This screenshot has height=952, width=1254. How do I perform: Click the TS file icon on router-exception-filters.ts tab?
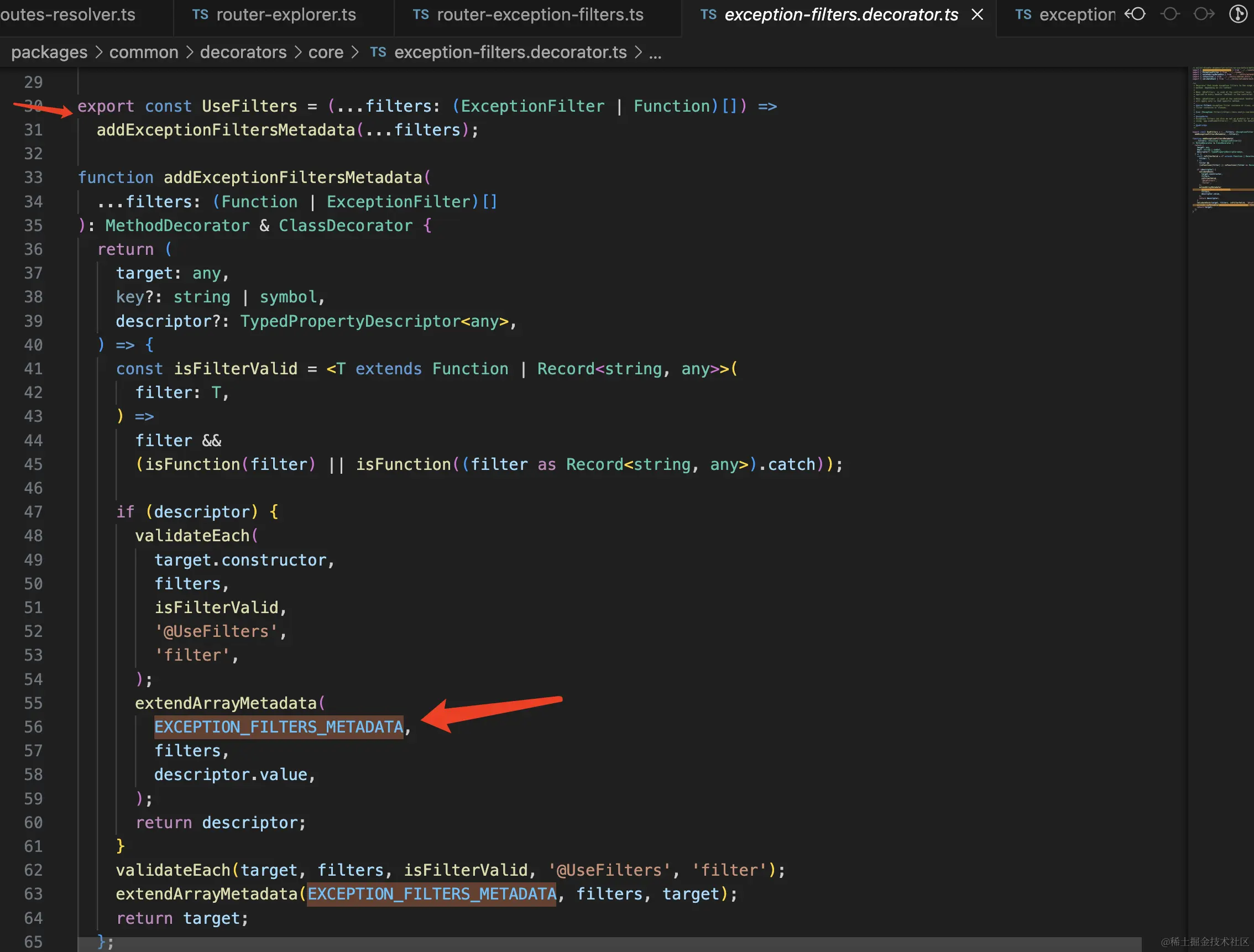pyautogui.click(x=421, y=15)
